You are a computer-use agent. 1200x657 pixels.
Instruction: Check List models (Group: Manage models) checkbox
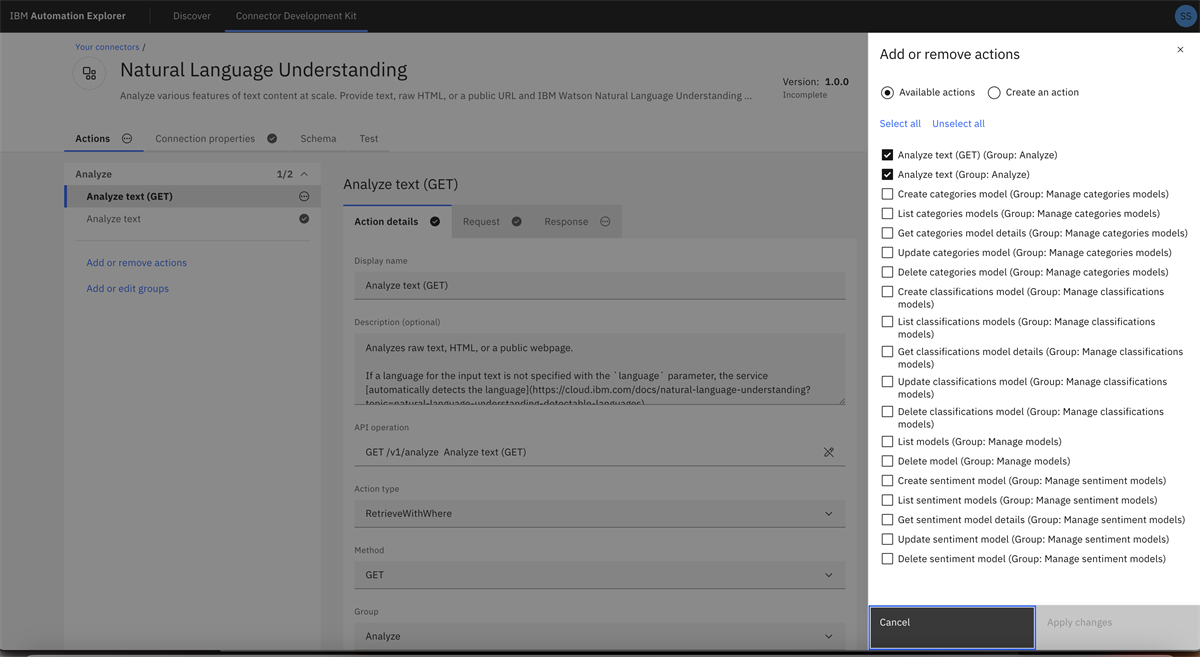887,442
